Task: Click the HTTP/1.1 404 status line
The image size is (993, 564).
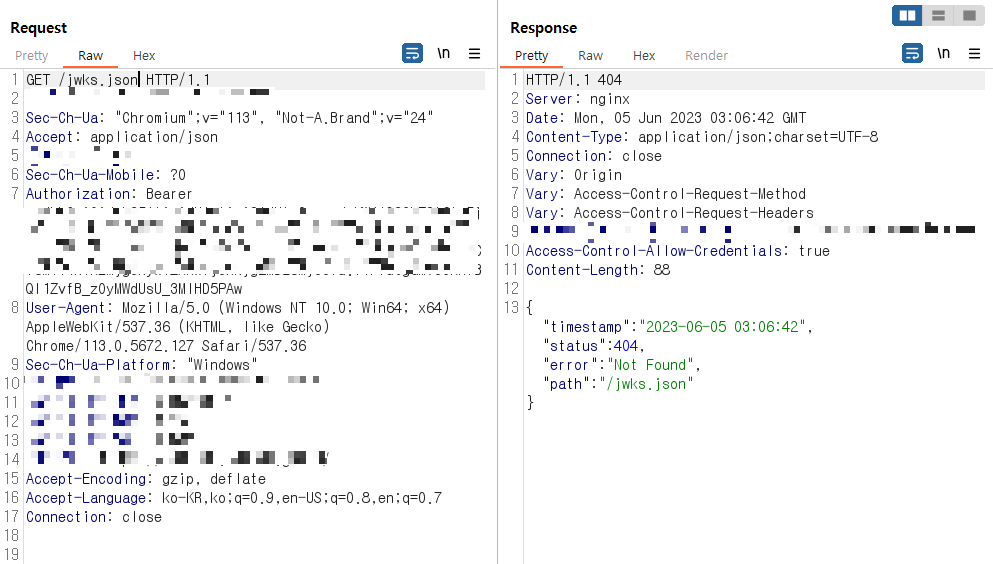Action: click(x=574, y=80)
